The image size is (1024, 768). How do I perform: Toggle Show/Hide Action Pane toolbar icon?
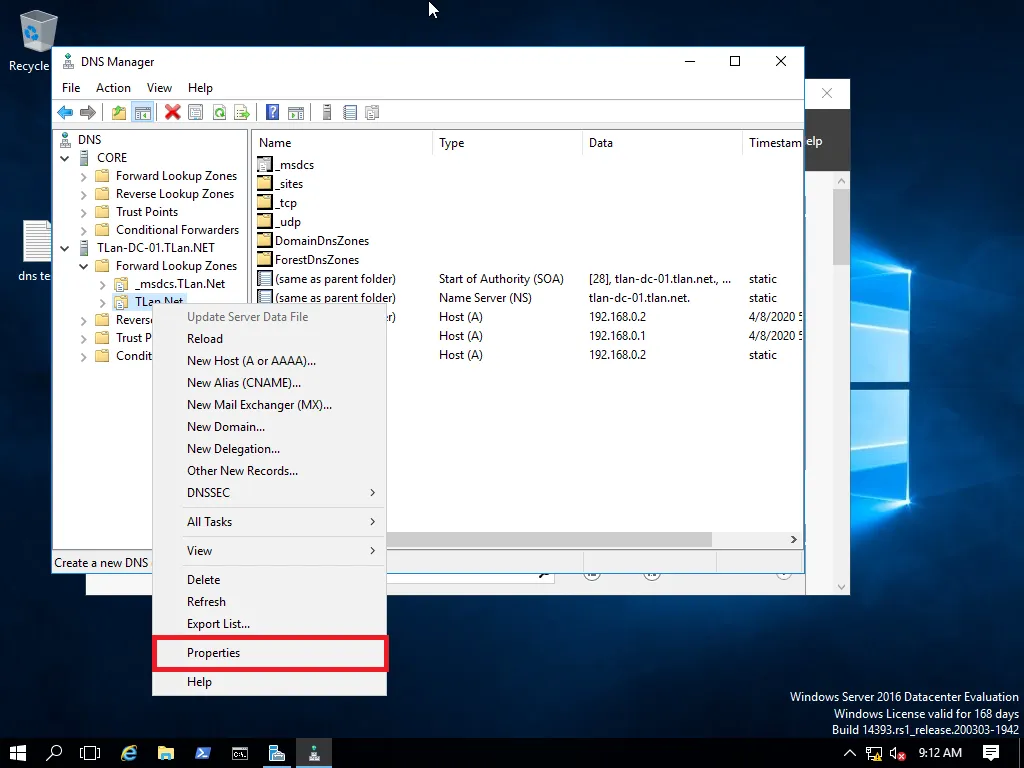point(296,112)
